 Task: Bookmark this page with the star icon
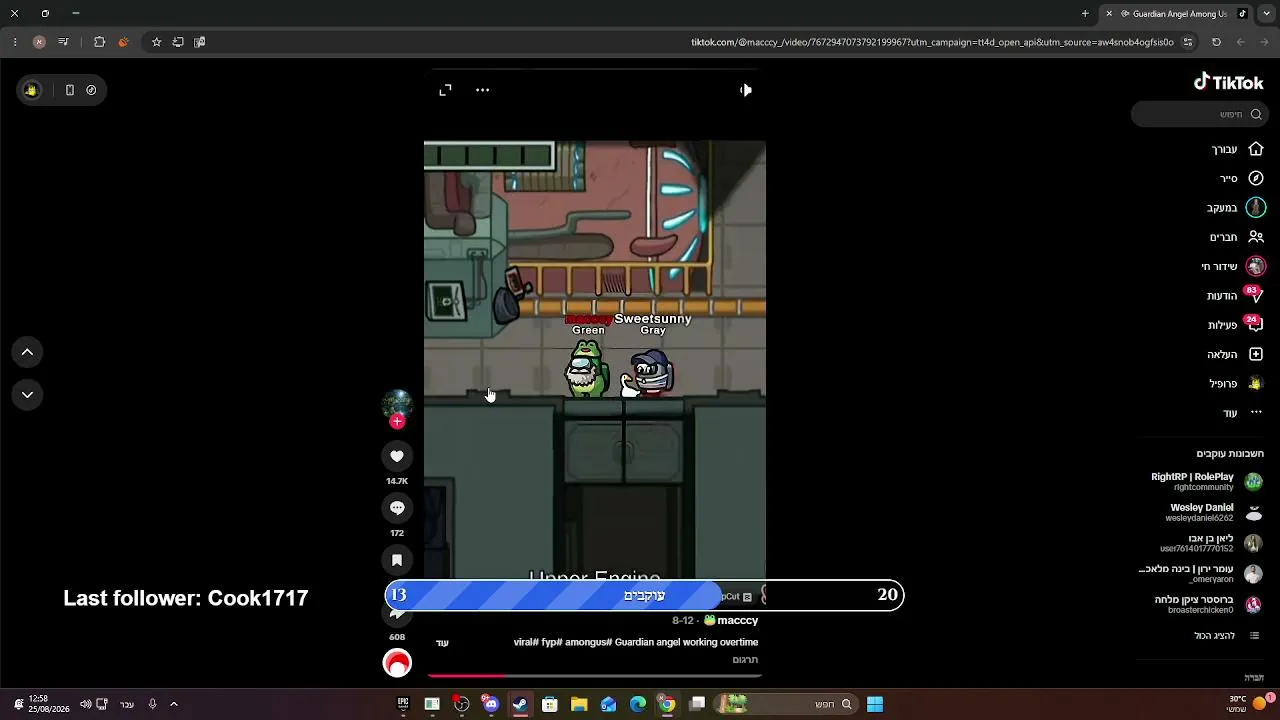pos(156,42)
